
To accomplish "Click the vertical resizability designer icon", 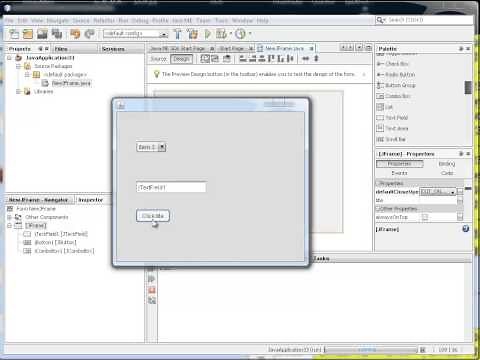I will [316, 59].
